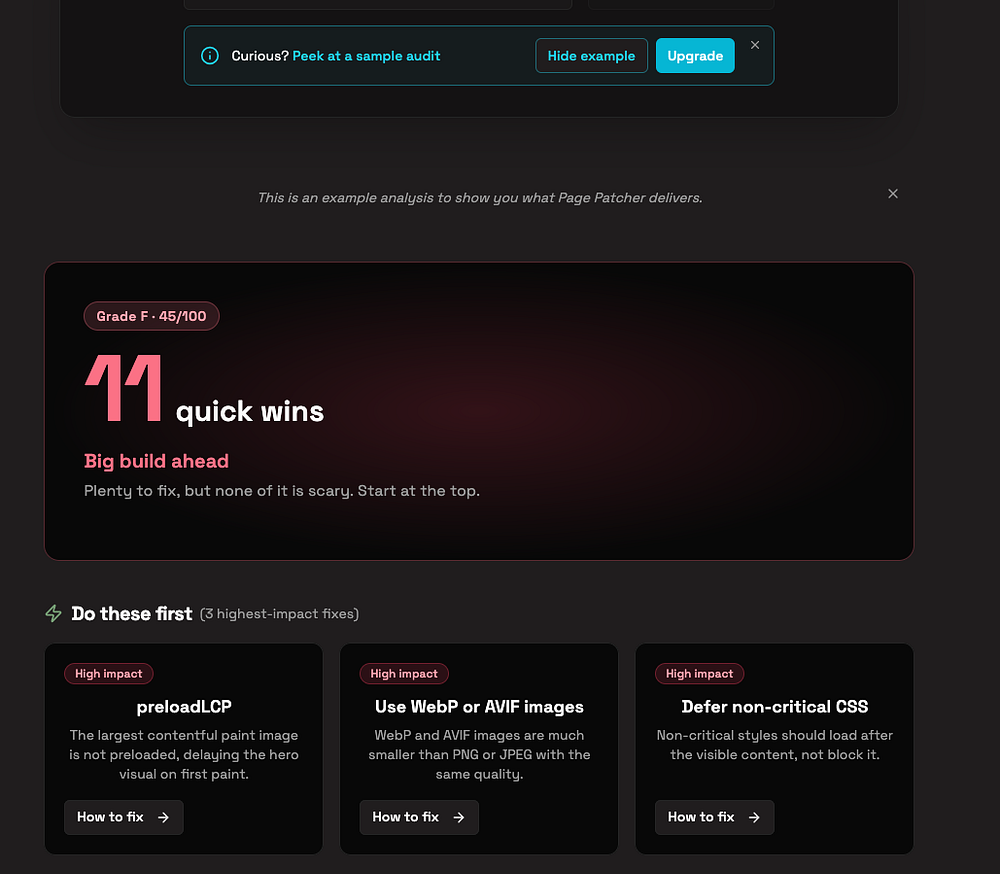This screenshot has width=1000, height=874.
Task: Click the Big build ahead heading
Action: [156, 461]
